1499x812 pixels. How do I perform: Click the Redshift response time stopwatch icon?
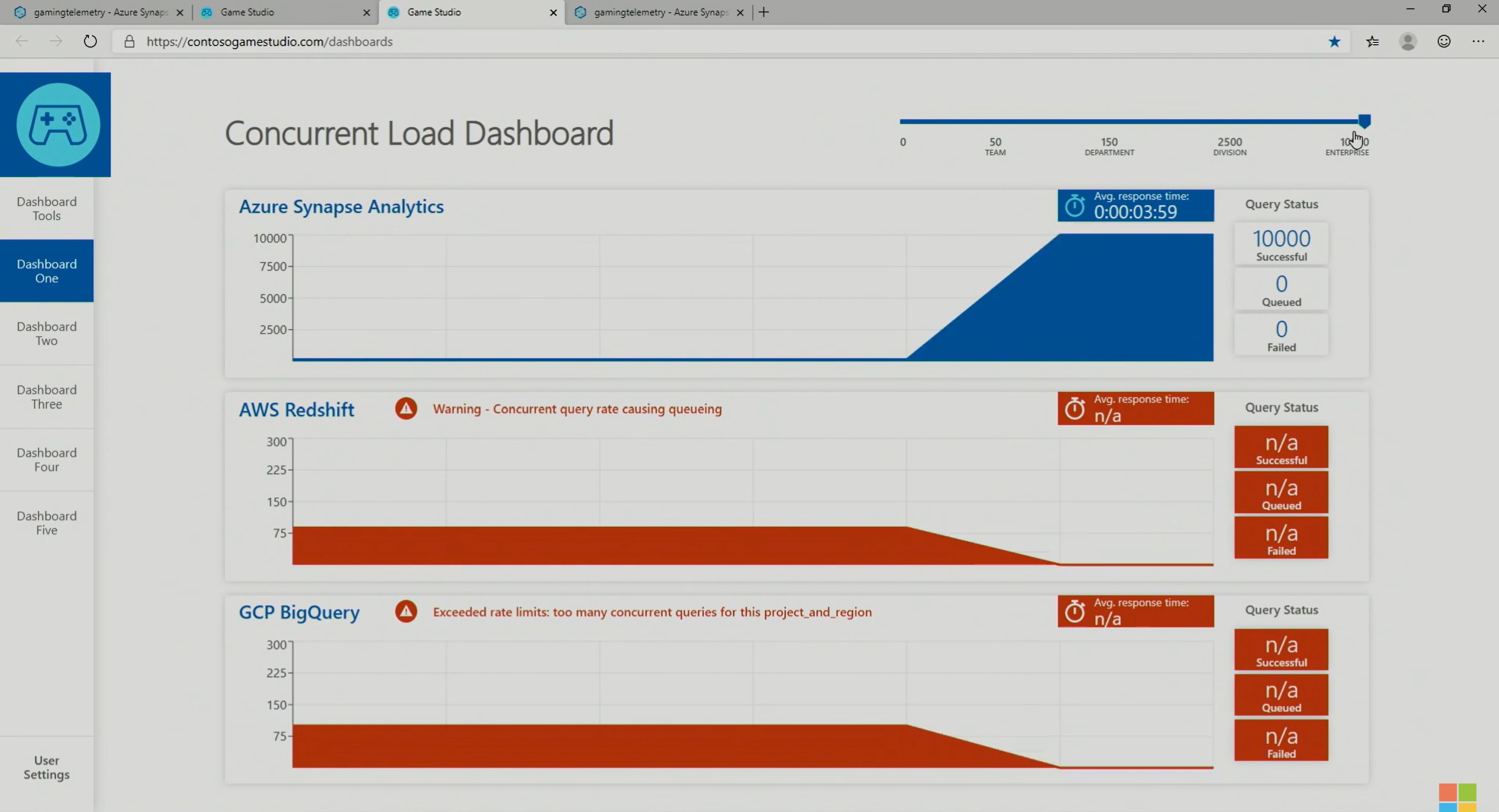pos(1075,408)
